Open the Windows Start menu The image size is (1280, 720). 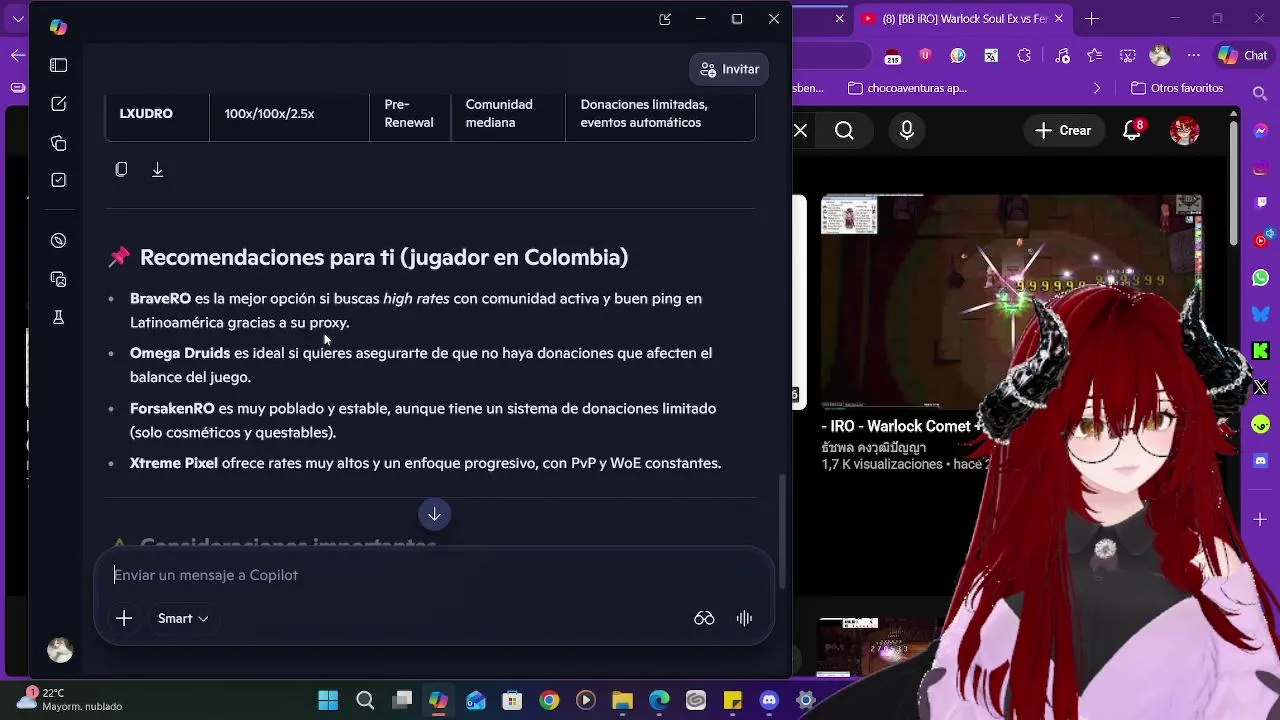[x=327, y=700]
